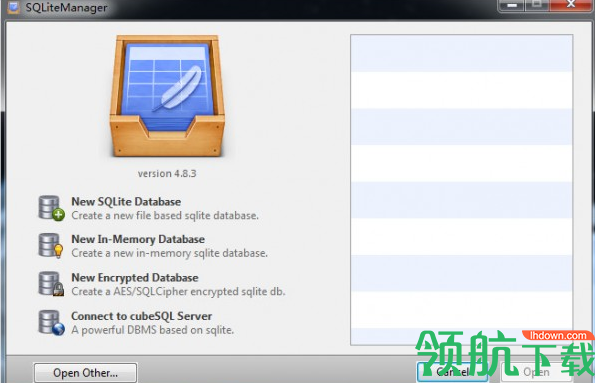This screenshot has width=595, height=383.
Task: Minimize the SQLiteManager window
Action: pyautogui.click(x=512, y=5)
